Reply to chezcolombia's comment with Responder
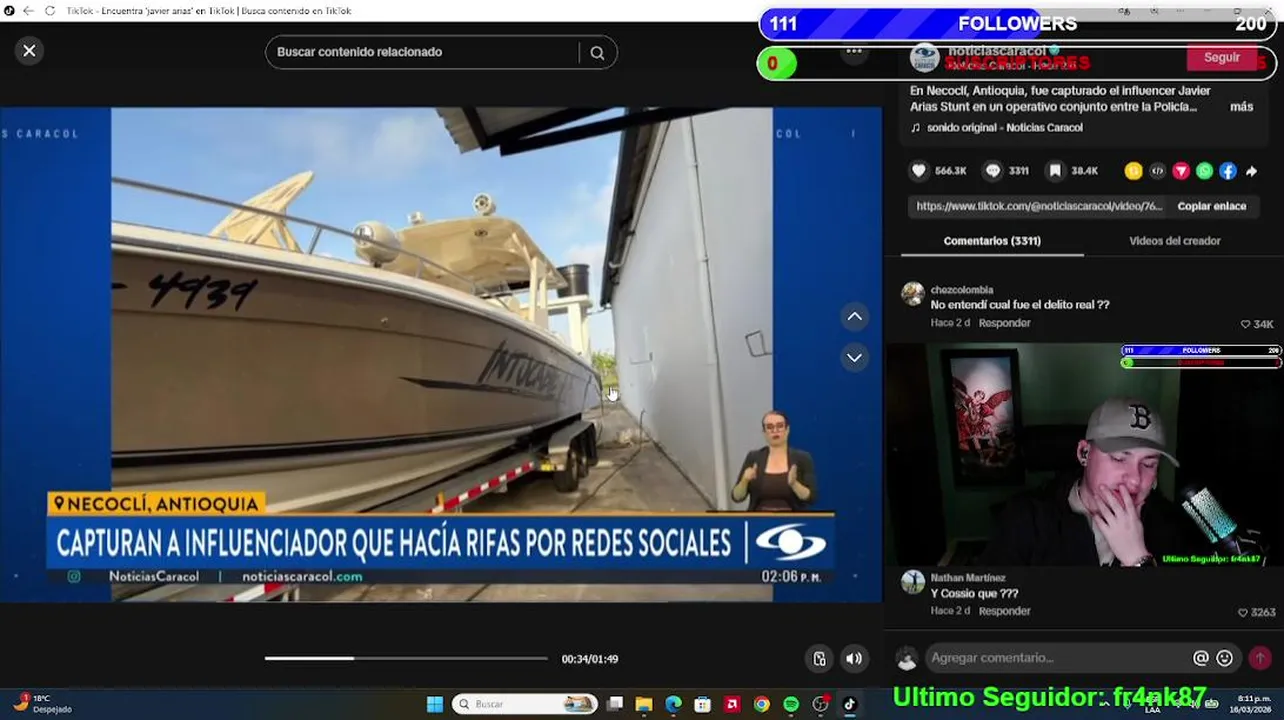1284x720 pixels. [1004, 323]
